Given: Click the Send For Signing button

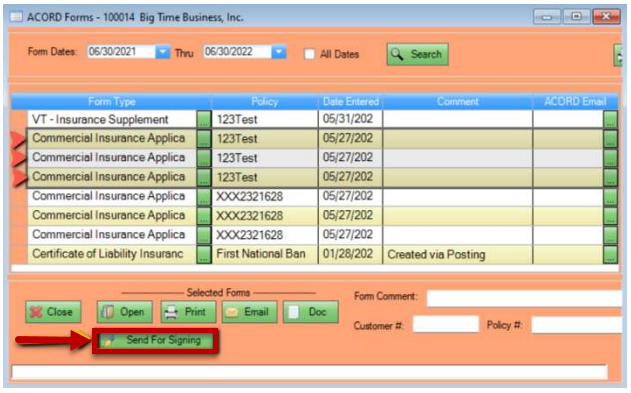Looking at the screenshot, I should 155,340.
